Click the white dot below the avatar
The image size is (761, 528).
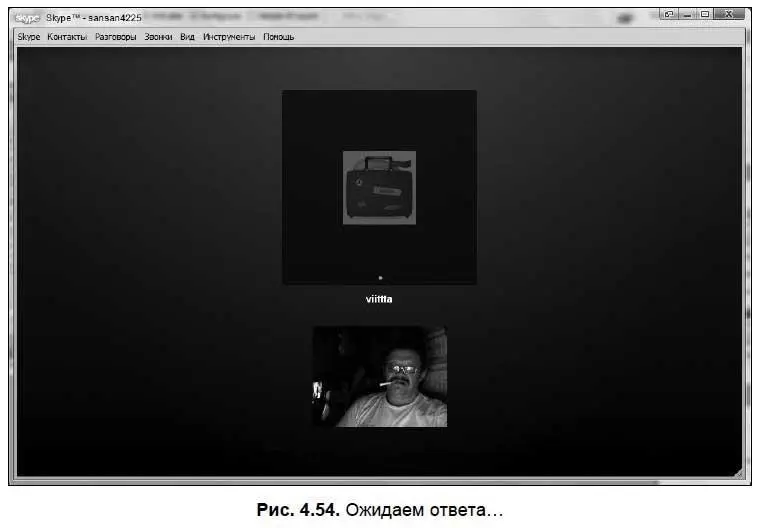coord(380,277)
